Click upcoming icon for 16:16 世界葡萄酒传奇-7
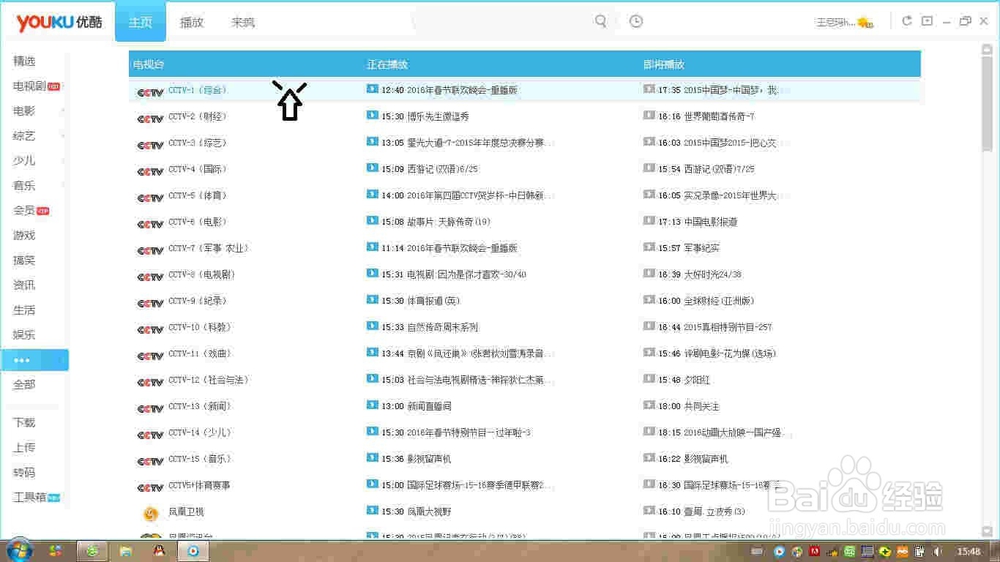Viewport: 1000px width, 562px height. pyautogui.click(x=649, y=115)
